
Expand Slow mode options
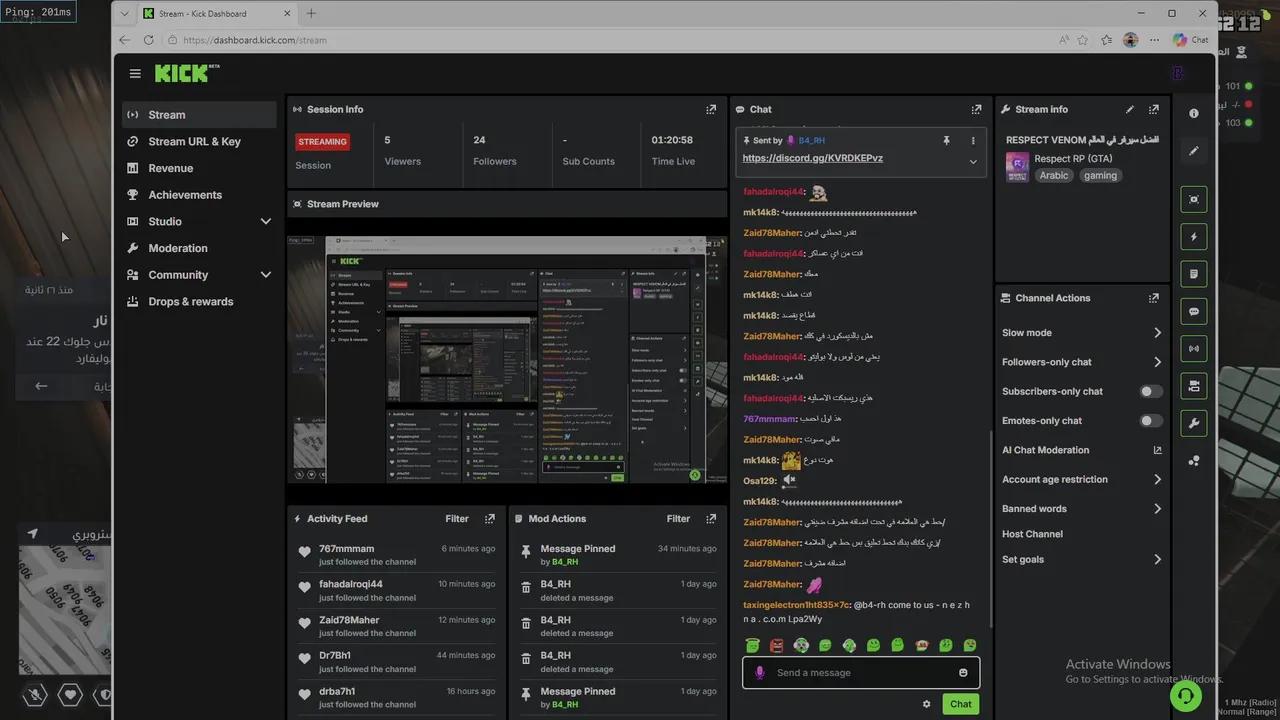tap(1157, 333)
